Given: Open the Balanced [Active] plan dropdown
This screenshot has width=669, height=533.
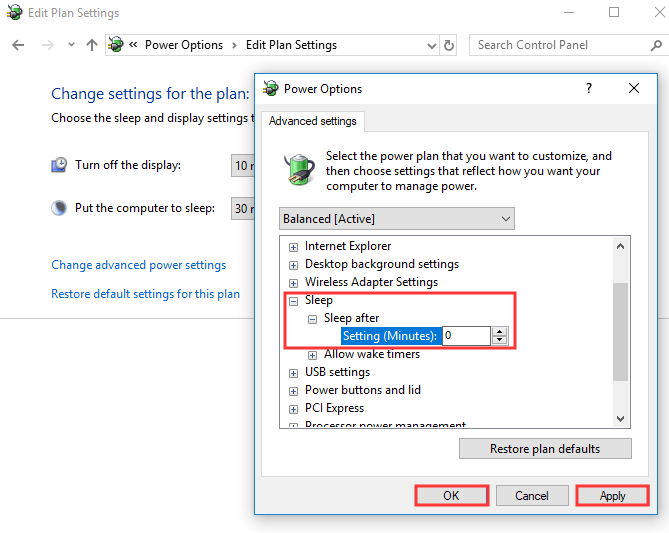Looking at the screenshot, I should click(x=397, y=218).
